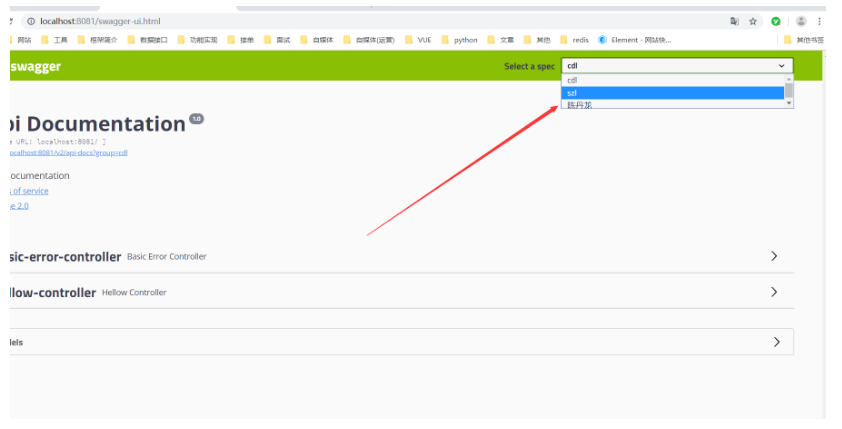This screenshot has width=842, height=429.
Task: Open the VUE bookmark folder
Action: [418, 40]
